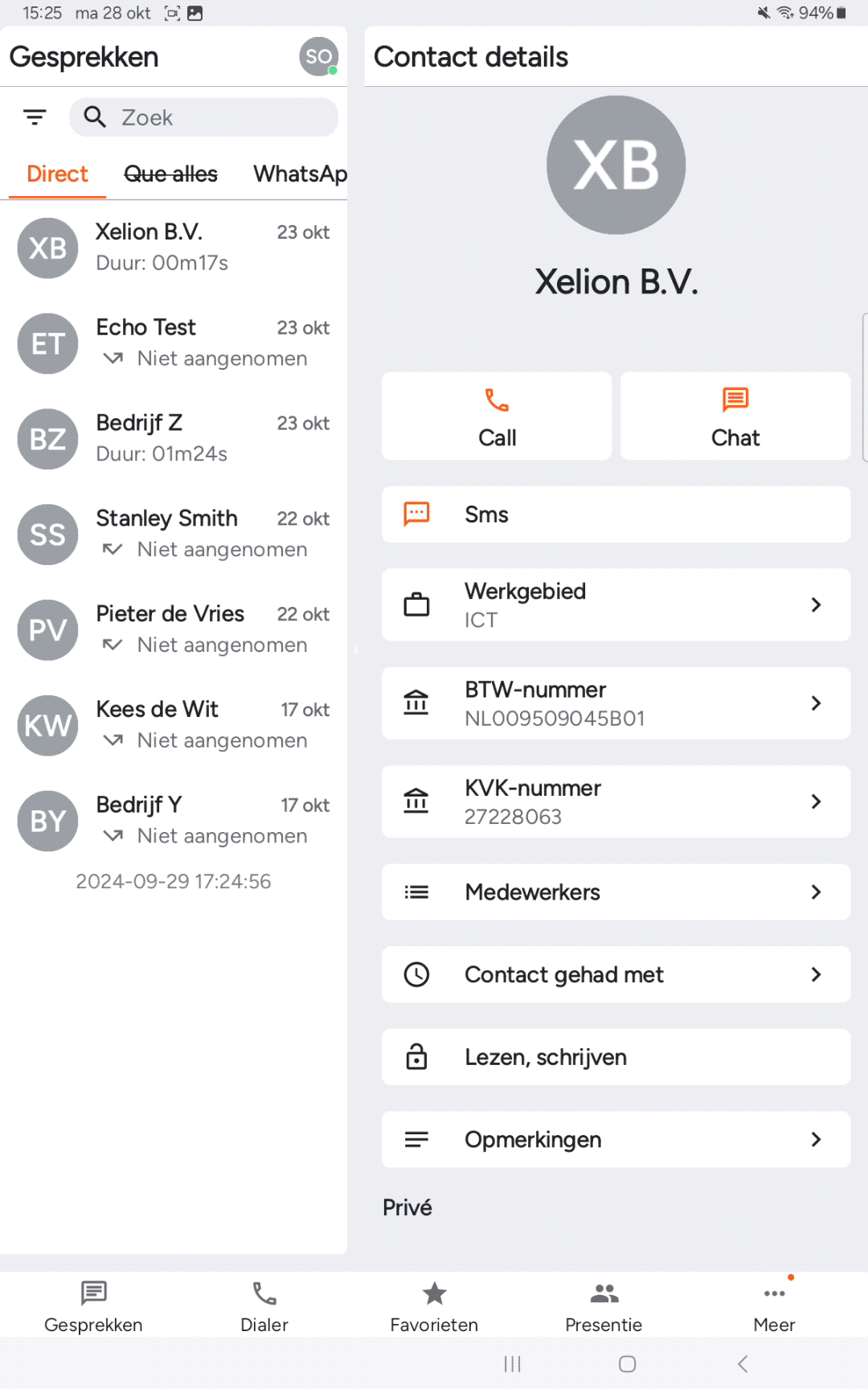Image resolution: width=868 pixels, height=1389 pixels.
Task: Start chat with Xelion B.V.
Action: pos(735,416)
